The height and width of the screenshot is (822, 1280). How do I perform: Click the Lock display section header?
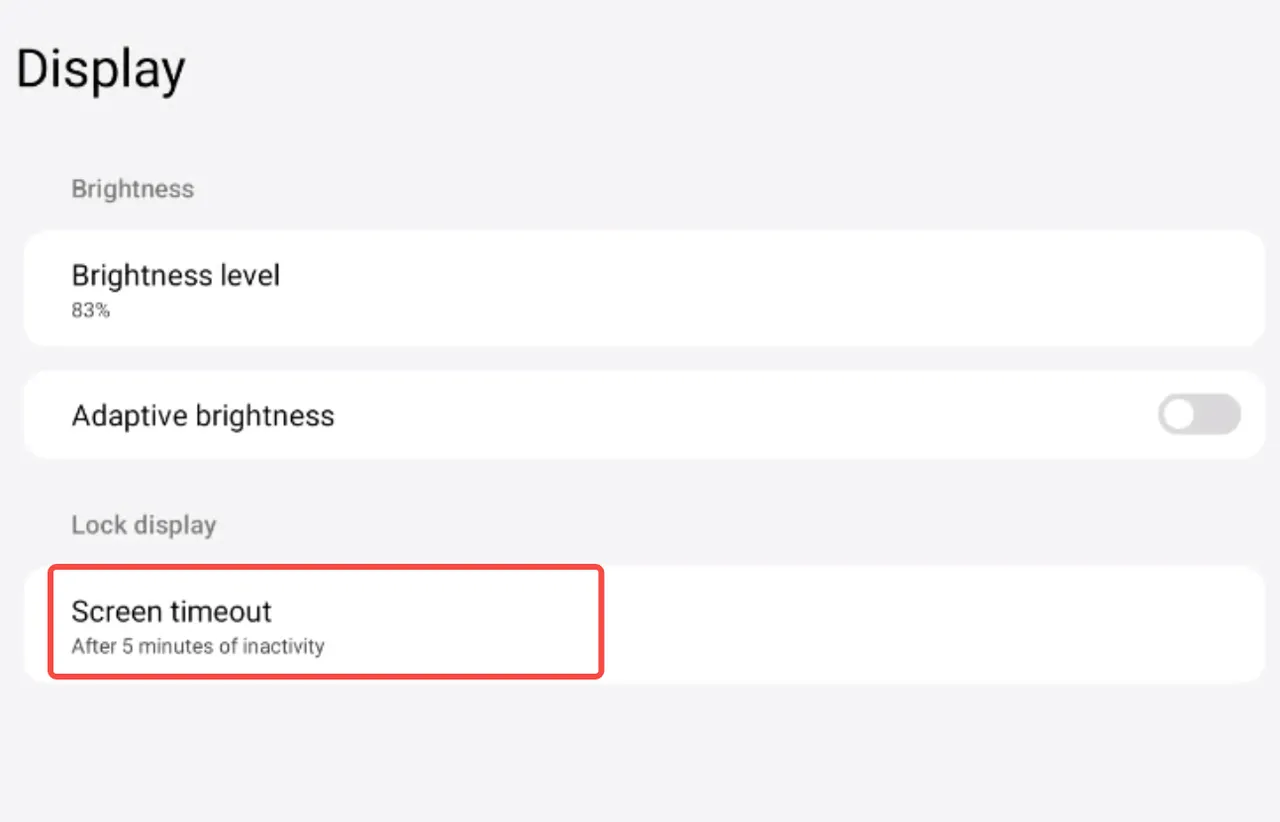[x=143, y=525]
